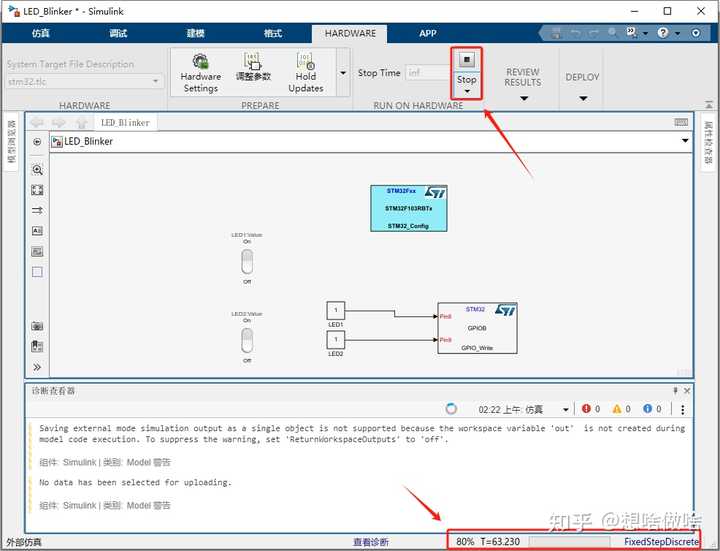The height and width of the screenshot is (551, 720).
Task: Click the viewmarks palette icon
Action: click(x=37, y=346)
